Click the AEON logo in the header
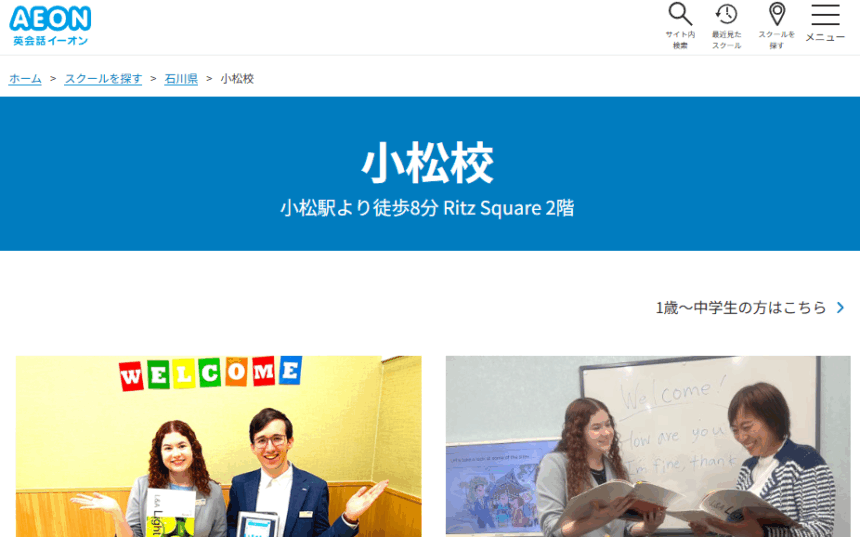Screen dimensions: 860x537 [x=50, y=18]
